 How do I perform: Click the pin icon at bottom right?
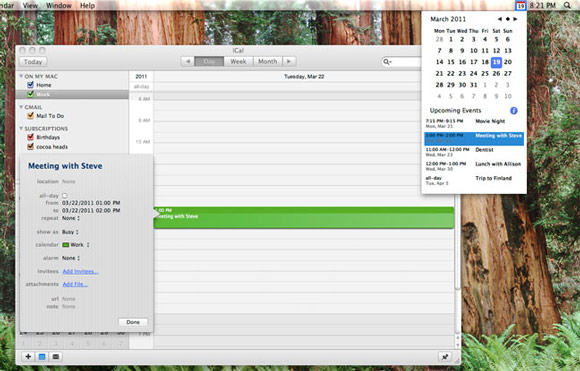tap(445, 357)
